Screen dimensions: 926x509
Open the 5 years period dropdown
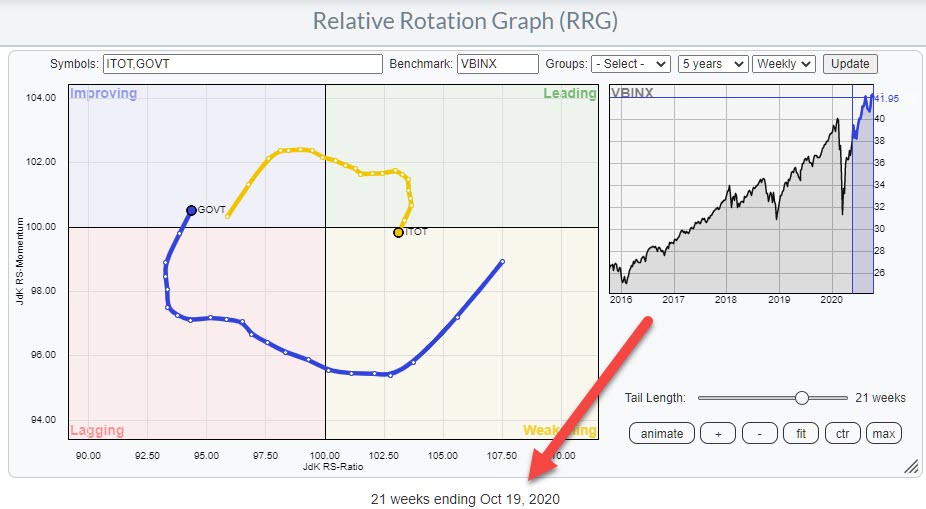click(x=712, y=64)
